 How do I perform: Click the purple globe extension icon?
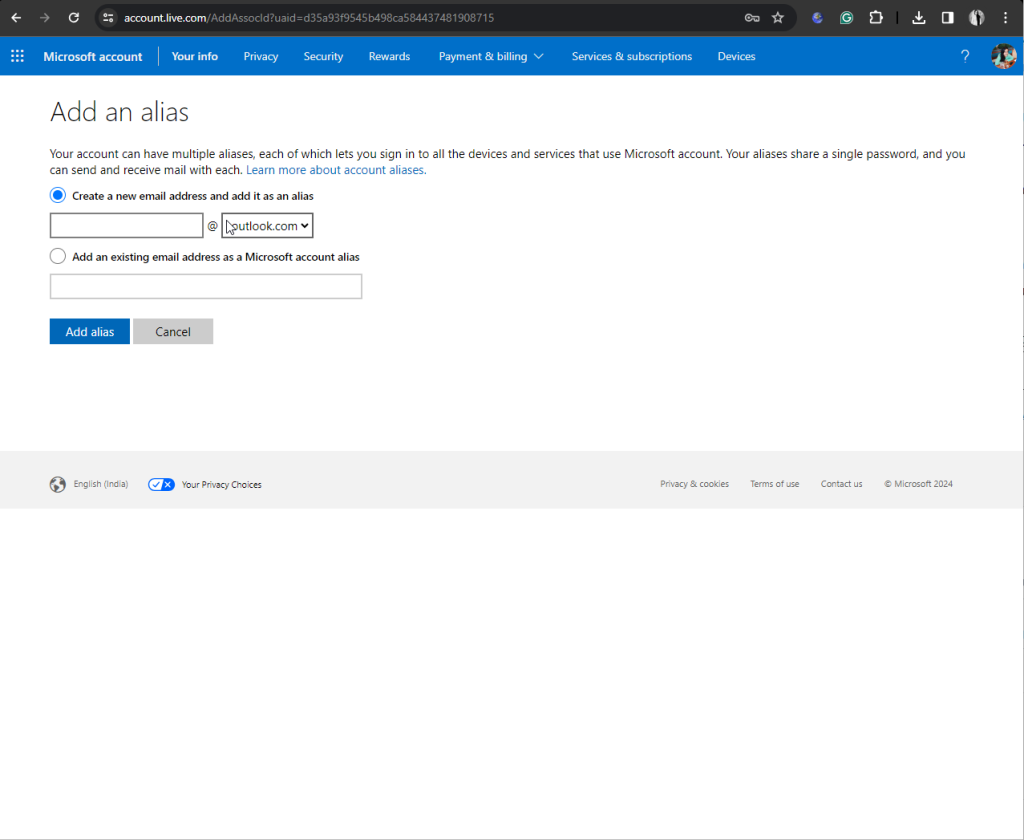coord(817,18)
